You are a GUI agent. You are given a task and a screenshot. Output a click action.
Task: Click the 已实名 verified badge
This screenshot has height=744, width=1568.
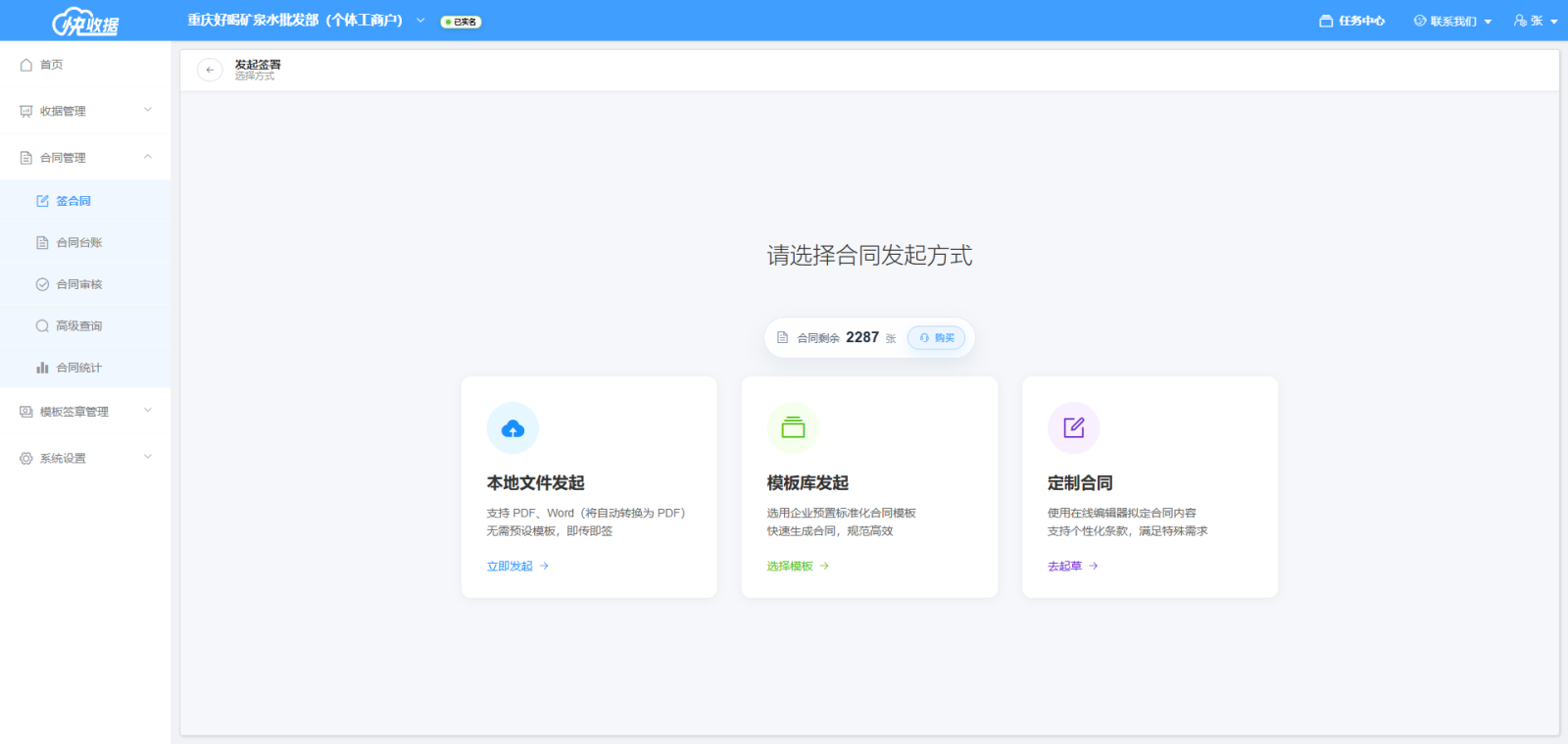point(461,22)
